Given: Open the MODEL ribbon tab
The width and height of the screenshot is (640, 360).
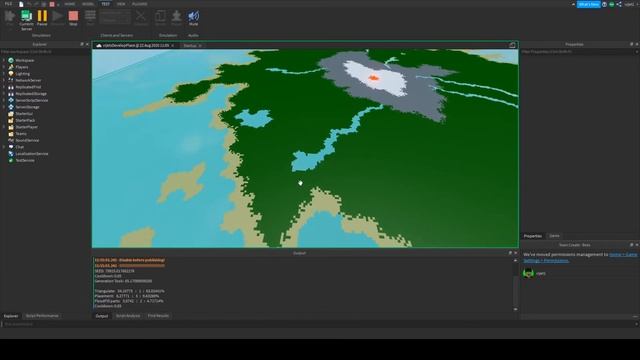Looking at the screenshot, I should pos(88,4).
